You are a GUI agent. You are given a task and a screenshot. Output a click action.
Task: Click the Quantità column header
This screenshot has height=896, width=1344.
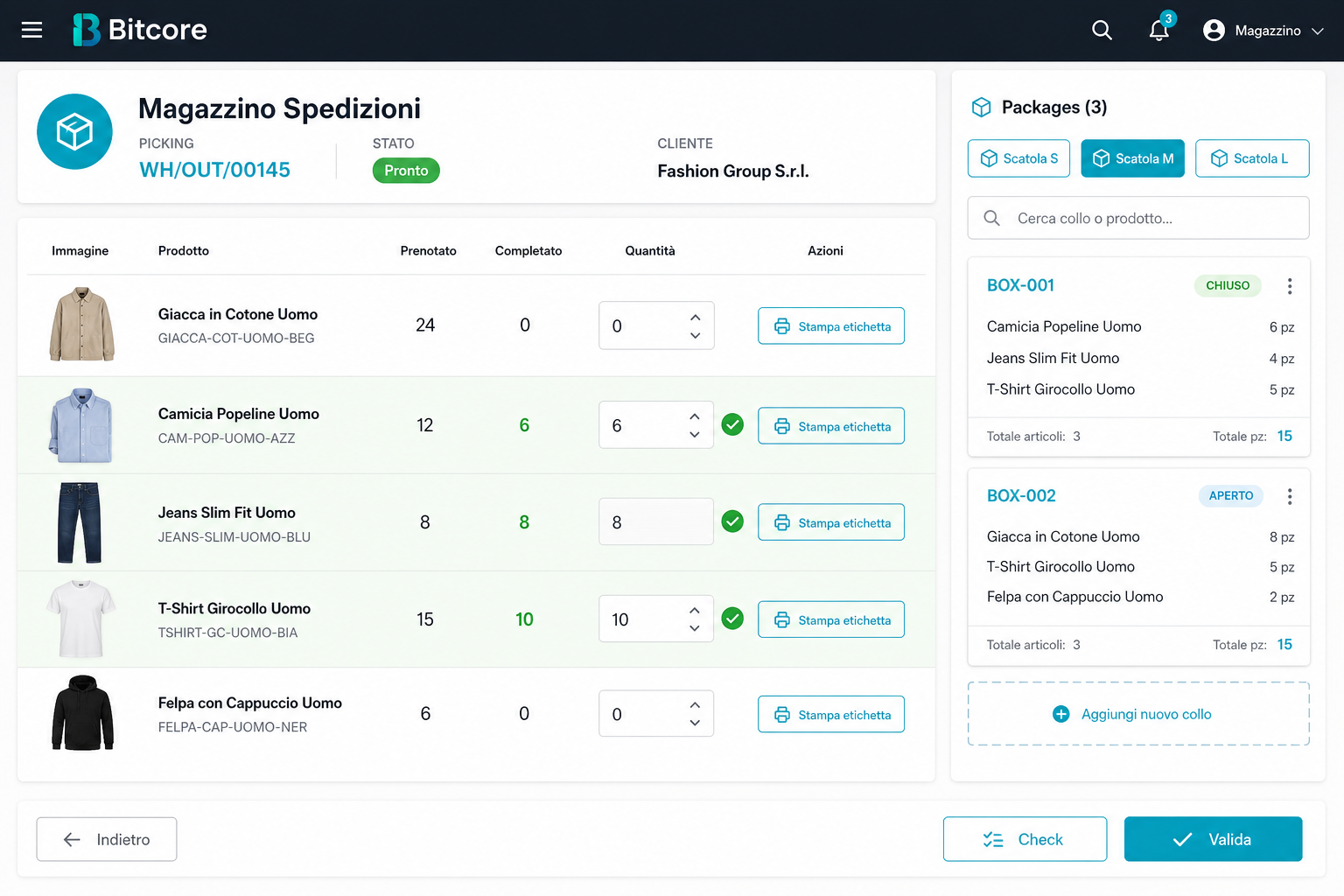point(650,251)
